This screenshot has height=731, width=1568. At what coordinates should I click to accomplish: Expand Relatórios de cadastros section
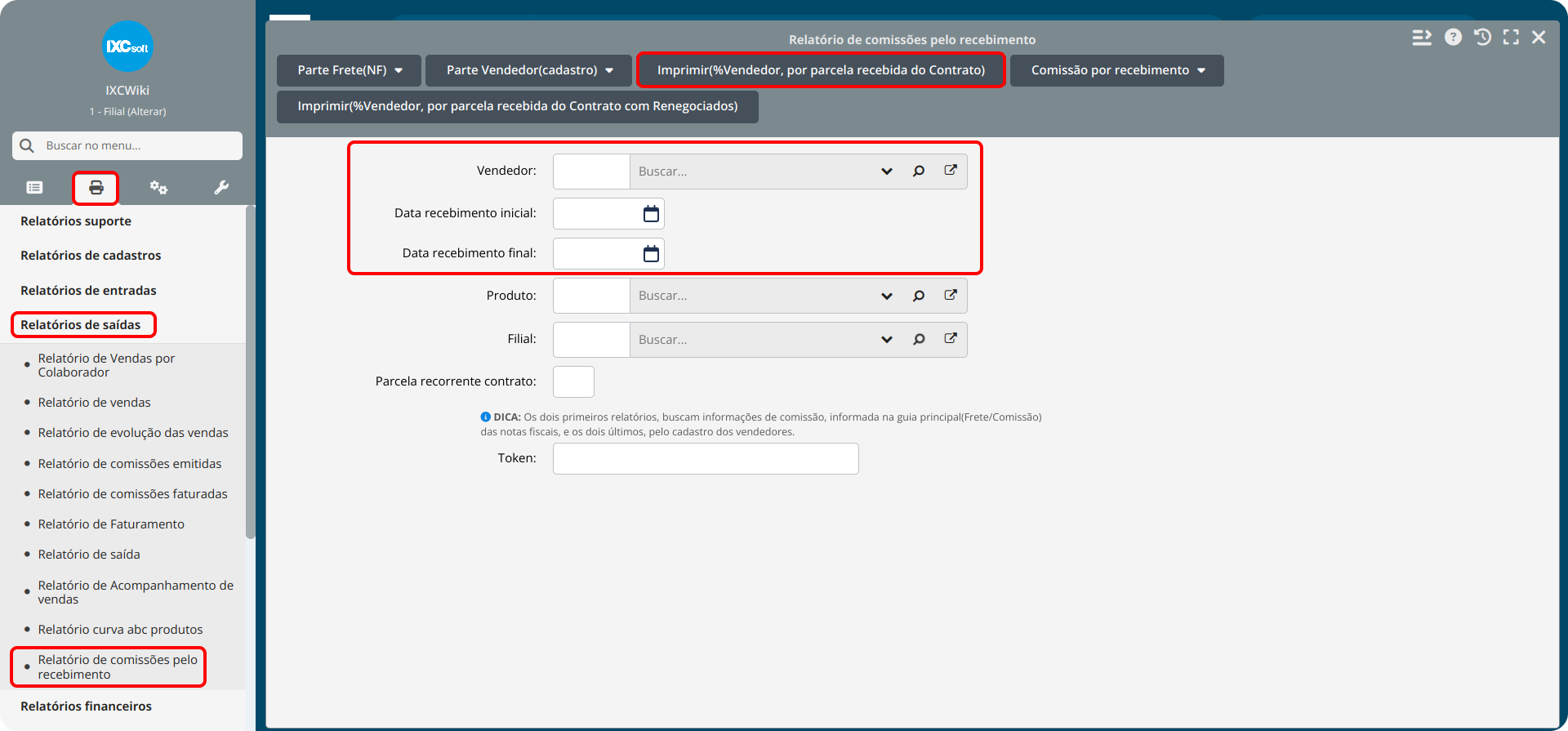91,256
